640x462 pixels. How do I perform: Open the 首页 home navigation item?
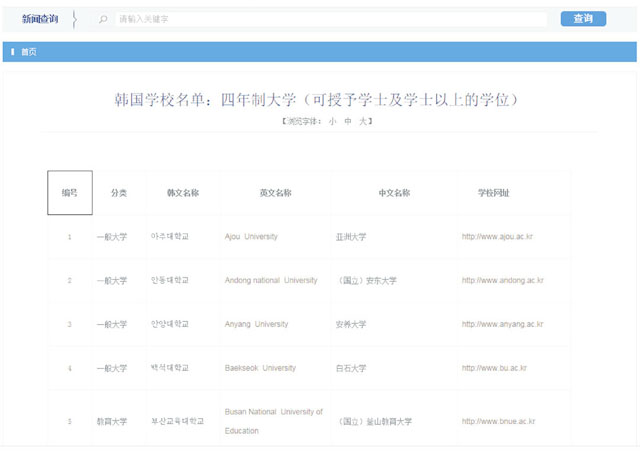click(29, 52)
